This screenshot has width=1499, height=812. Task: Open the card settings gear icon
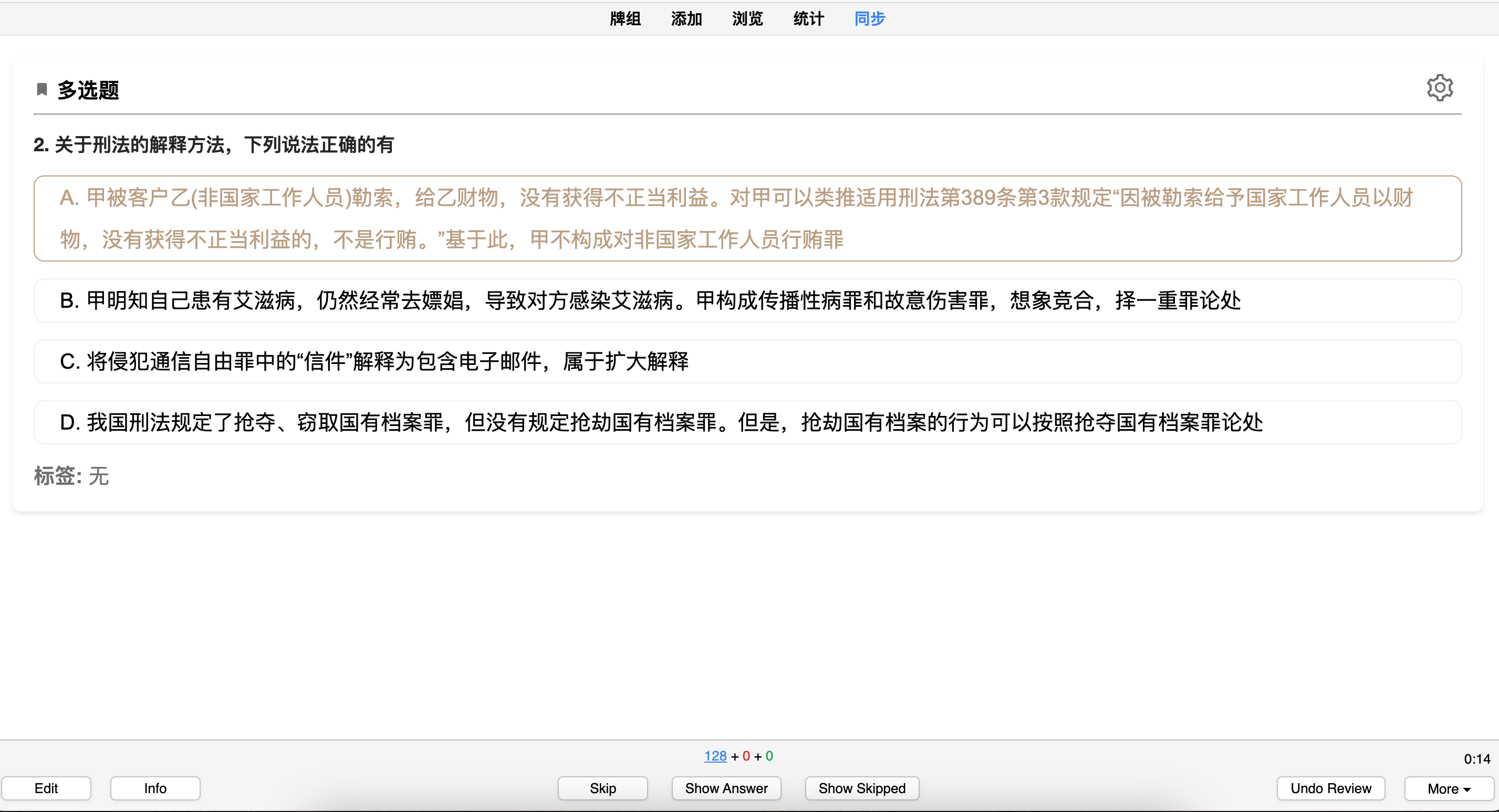(1440, 88)
